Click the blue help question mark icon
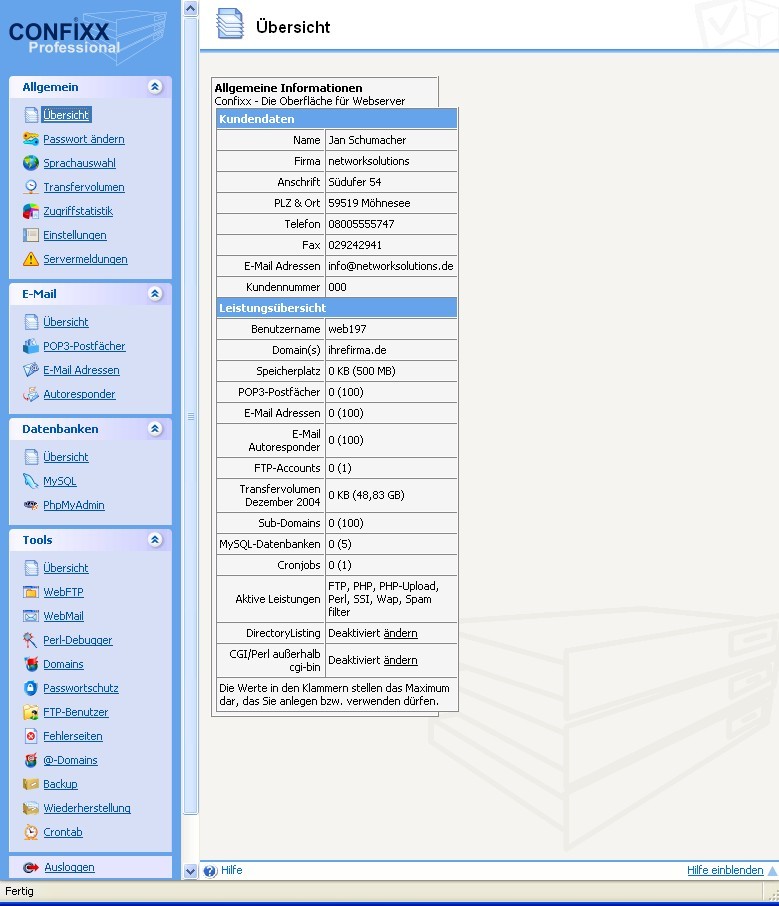Viewport: 779px width, 906px height. point(210,871)
